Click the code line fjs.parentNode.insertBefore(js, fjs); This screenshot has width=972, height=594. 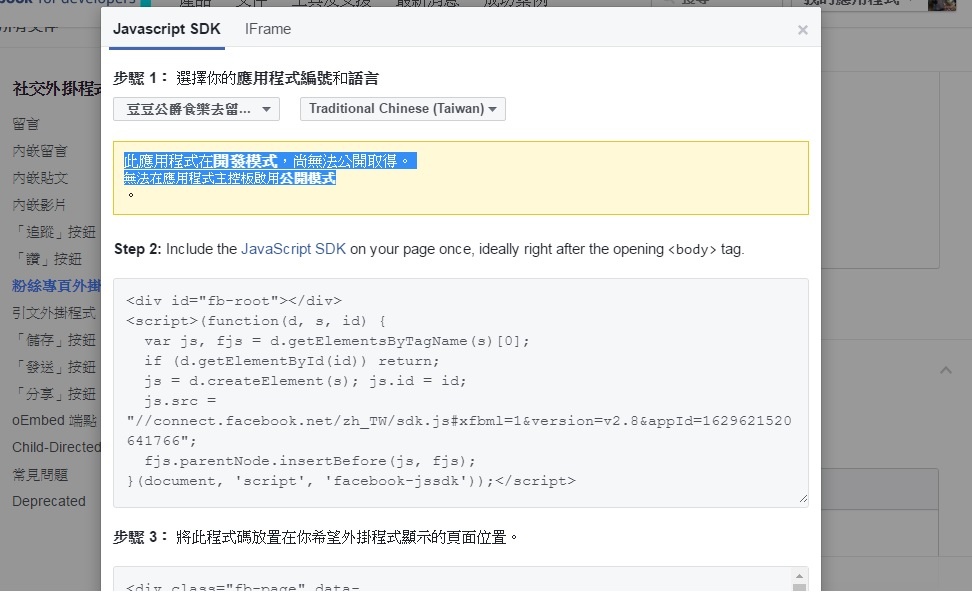(x=310, y=461)
